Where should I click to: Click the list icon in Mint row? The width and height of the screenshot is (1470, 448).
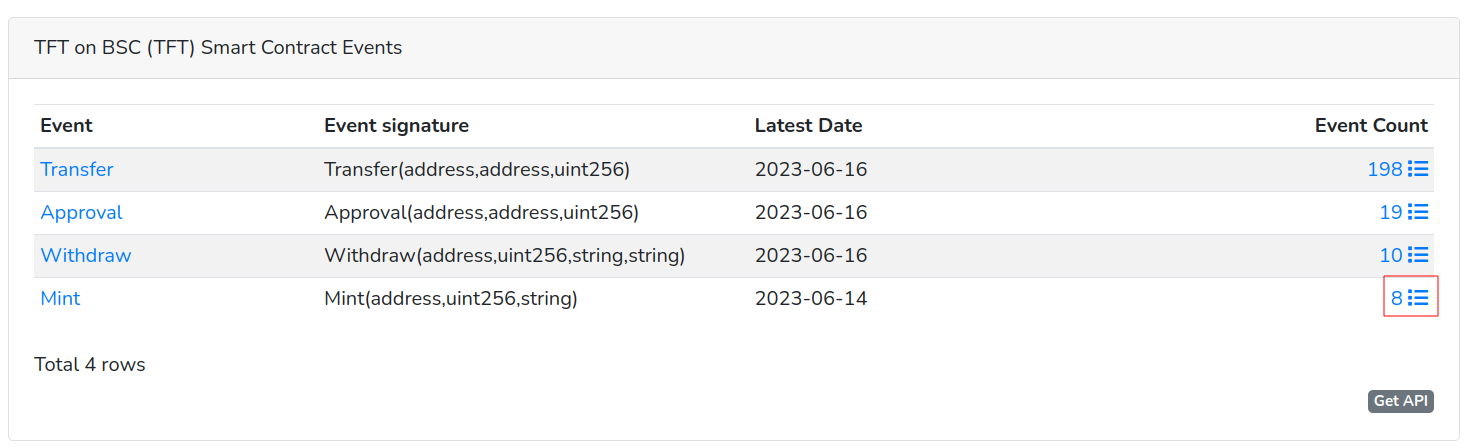[1418, 298]
